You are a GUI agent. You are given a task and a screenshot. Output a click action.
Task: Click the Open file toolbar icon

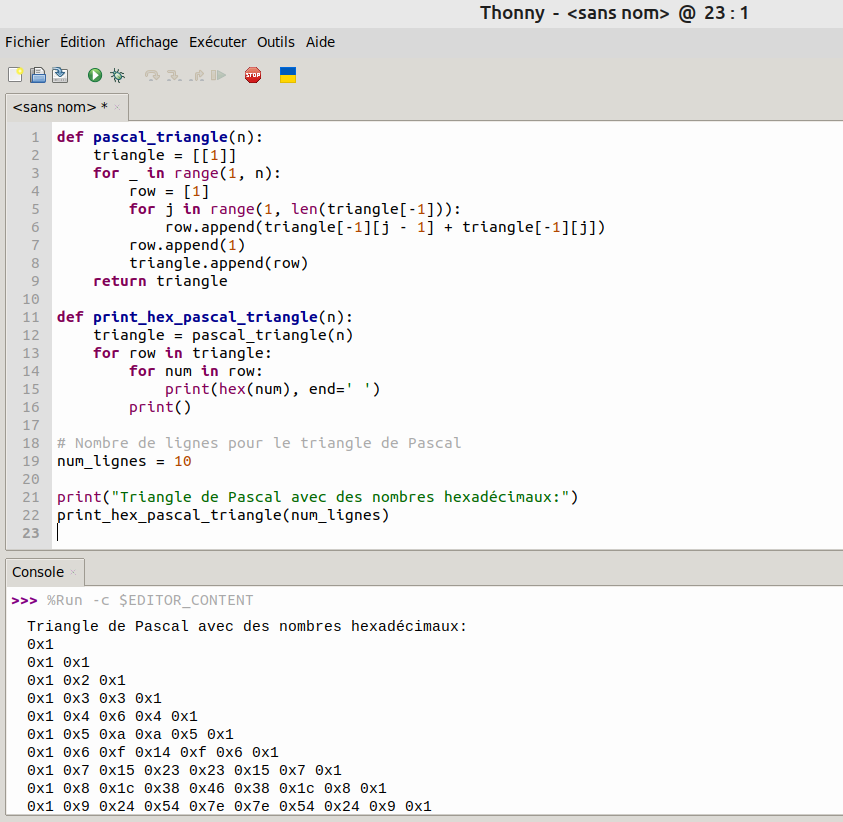click(x=38, y=75)
